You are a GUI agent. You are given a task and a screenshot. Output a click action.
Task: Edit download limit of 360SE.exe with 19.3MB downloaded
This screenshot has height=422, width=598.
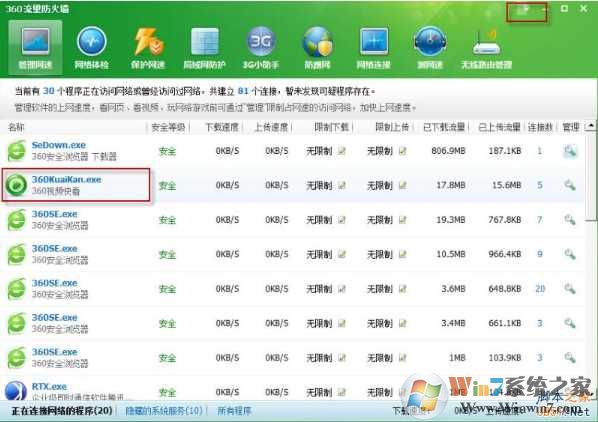click(341, 220)
